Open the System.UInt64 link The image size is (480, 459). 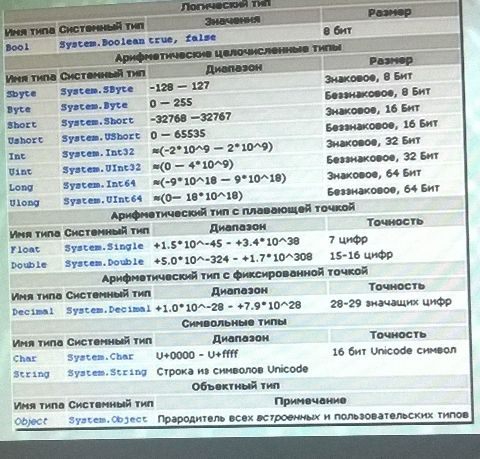[103, 200]
